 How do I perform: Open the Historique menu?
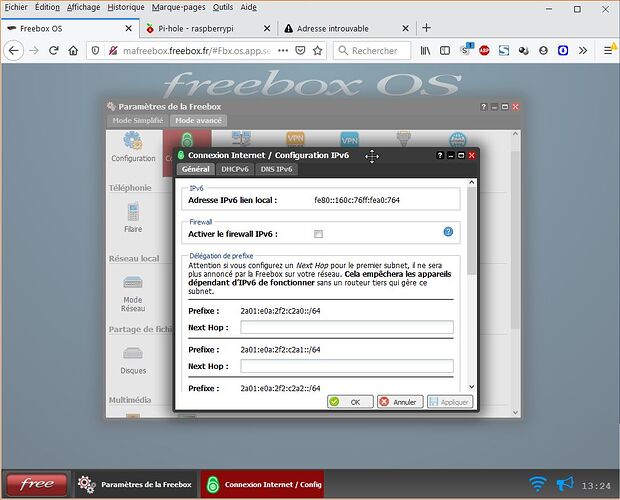126,7
